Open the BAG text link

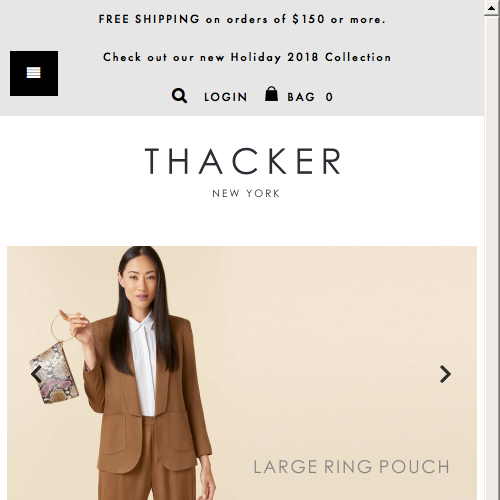301,97
